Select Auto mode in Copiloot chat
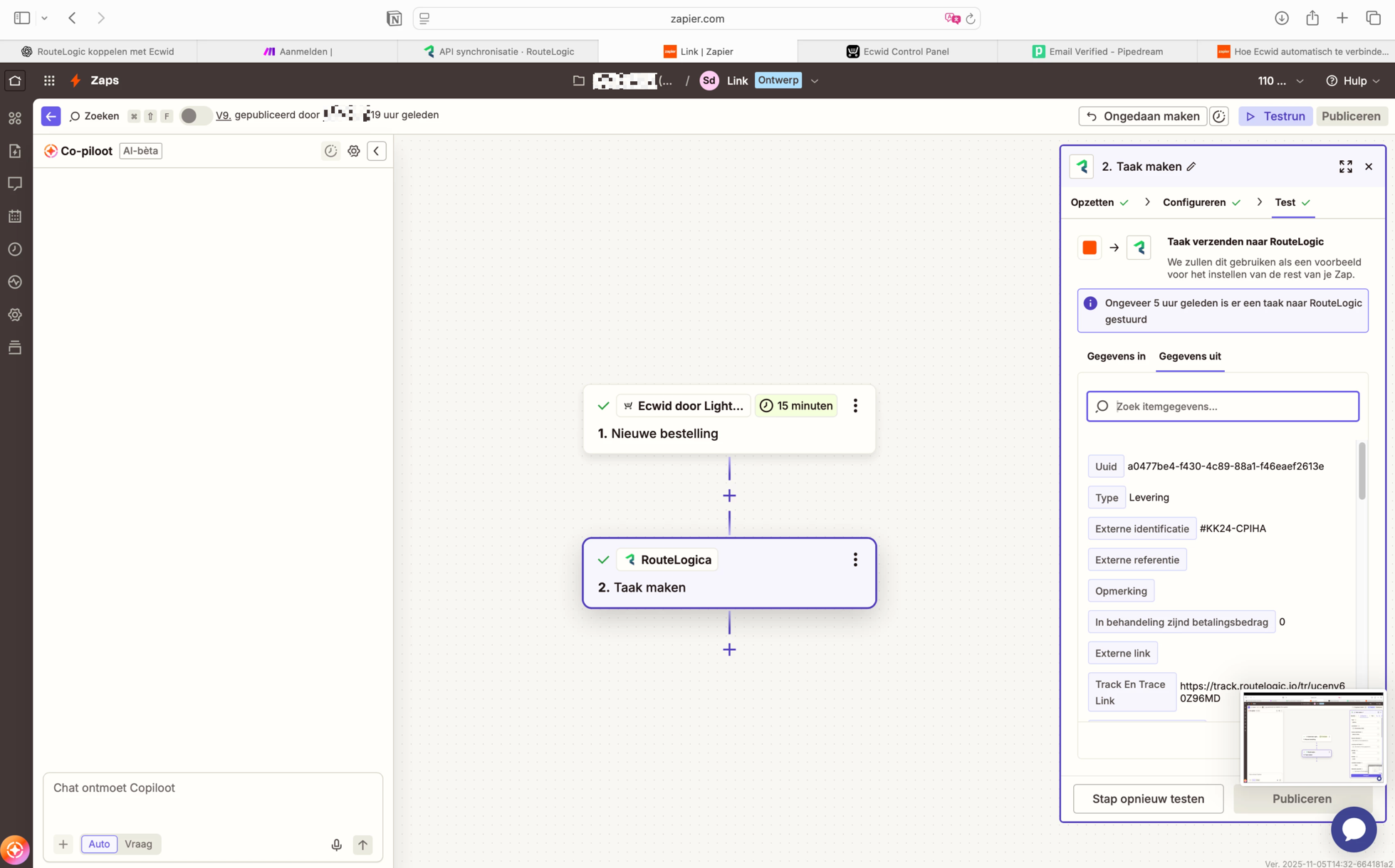Image resolution: width=1395 pixels, height=868 pixels. pyautogui.click(x=99, y=844)
